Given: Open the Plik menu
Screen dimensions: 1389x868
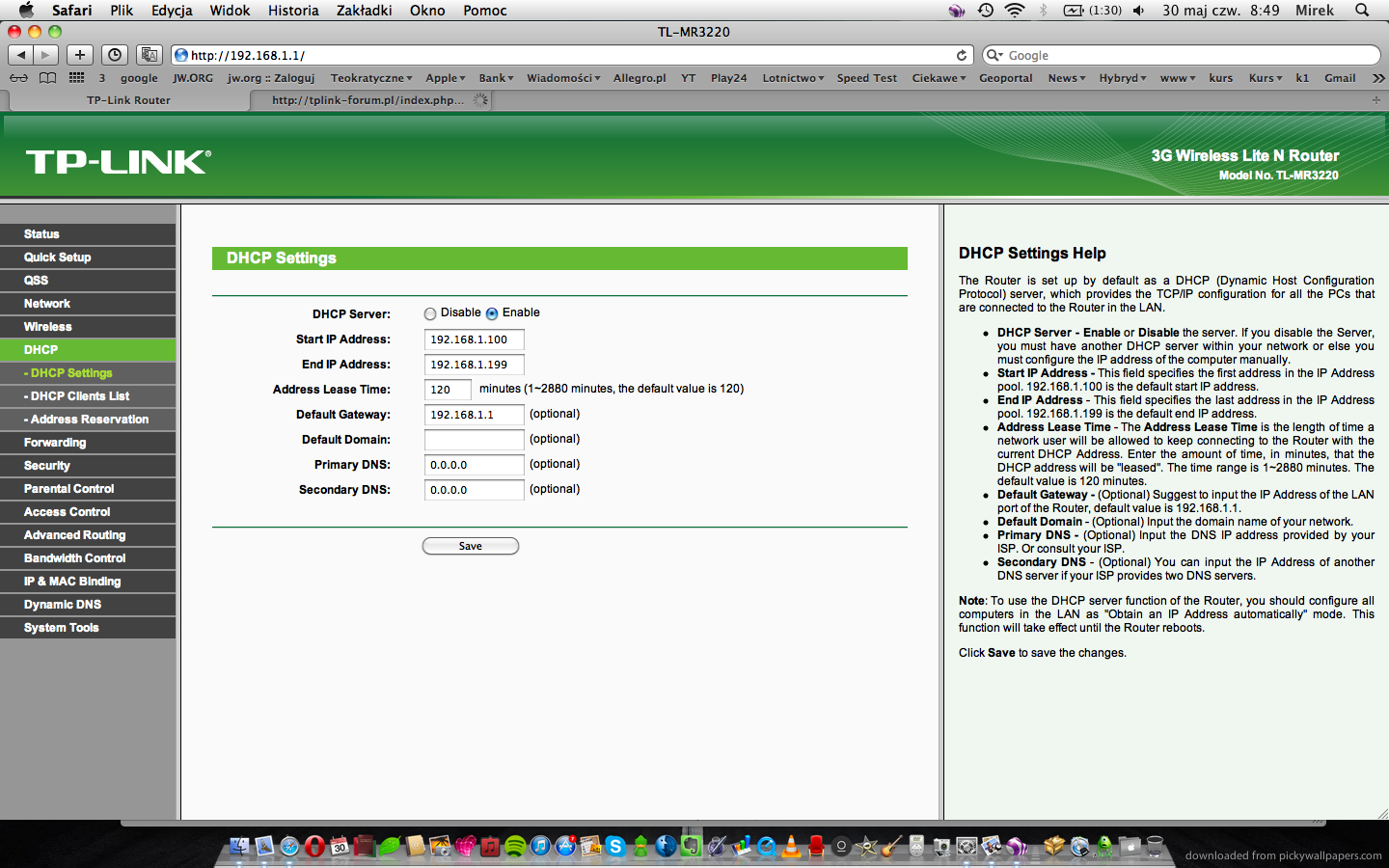Looking at the screenshot, I should 122,11.
